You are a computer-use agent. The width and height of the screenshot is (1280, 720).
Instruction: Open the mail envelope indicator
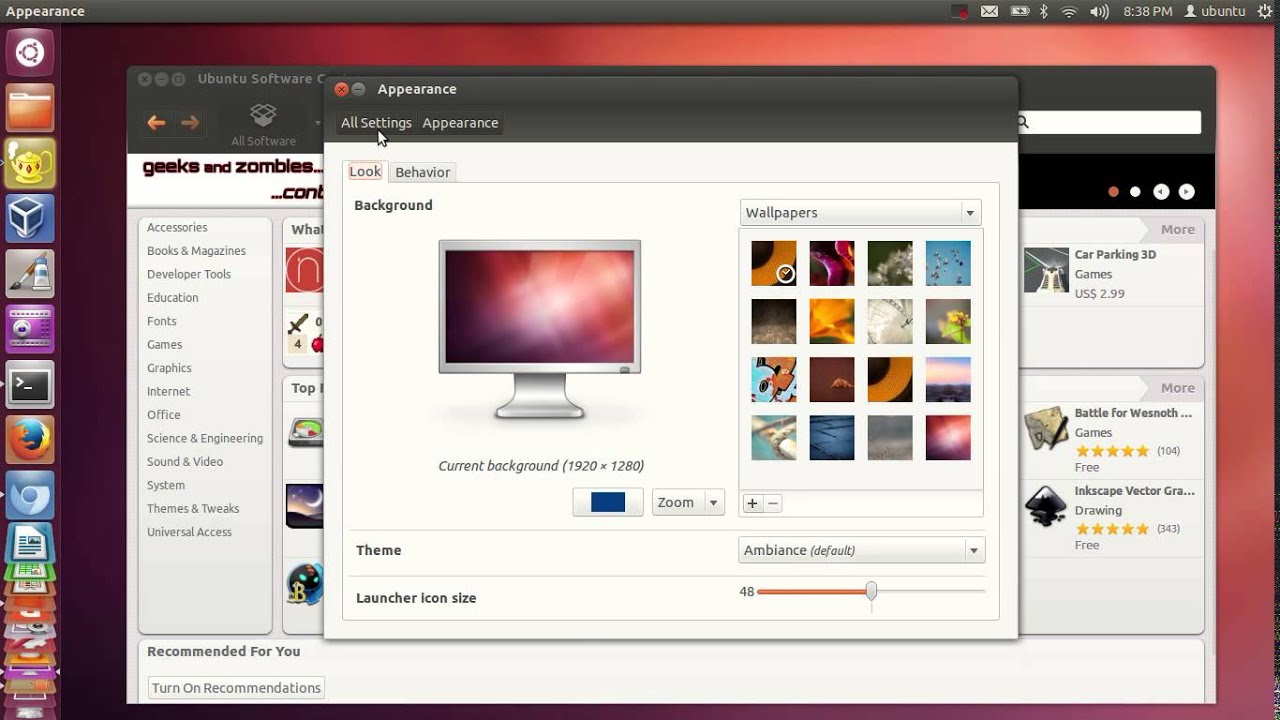pyautogui.click(x=989, y=12)
